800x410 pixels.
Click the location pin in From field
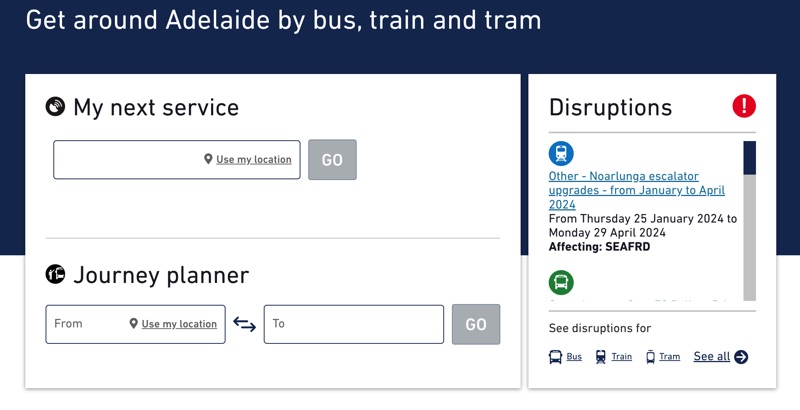(x=133, y=324)
